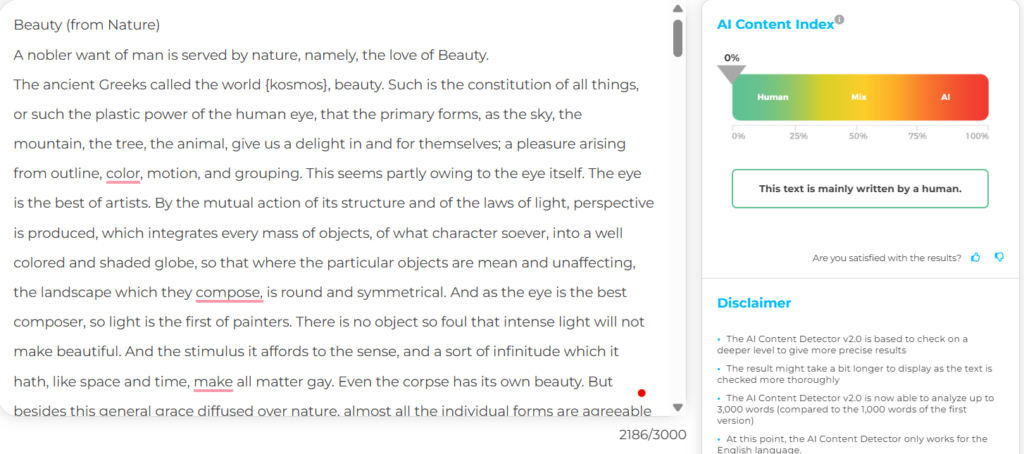Click the 50% tick label under gauge
The height and width of the screenshot is (454, 1024).
tap(858, 137)
